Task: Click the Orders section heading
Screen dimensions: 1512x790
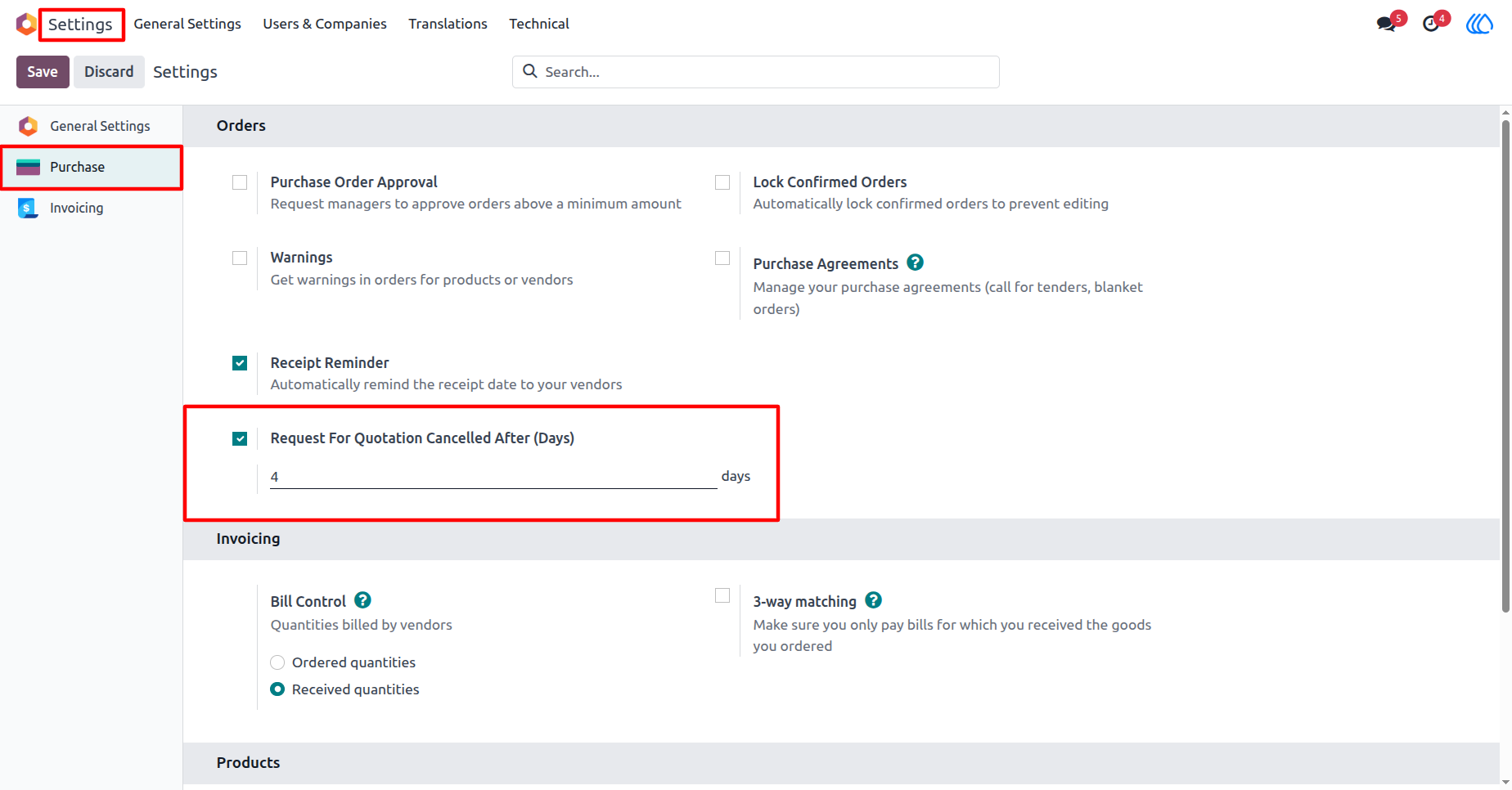Action: click(x=241, y=125)
